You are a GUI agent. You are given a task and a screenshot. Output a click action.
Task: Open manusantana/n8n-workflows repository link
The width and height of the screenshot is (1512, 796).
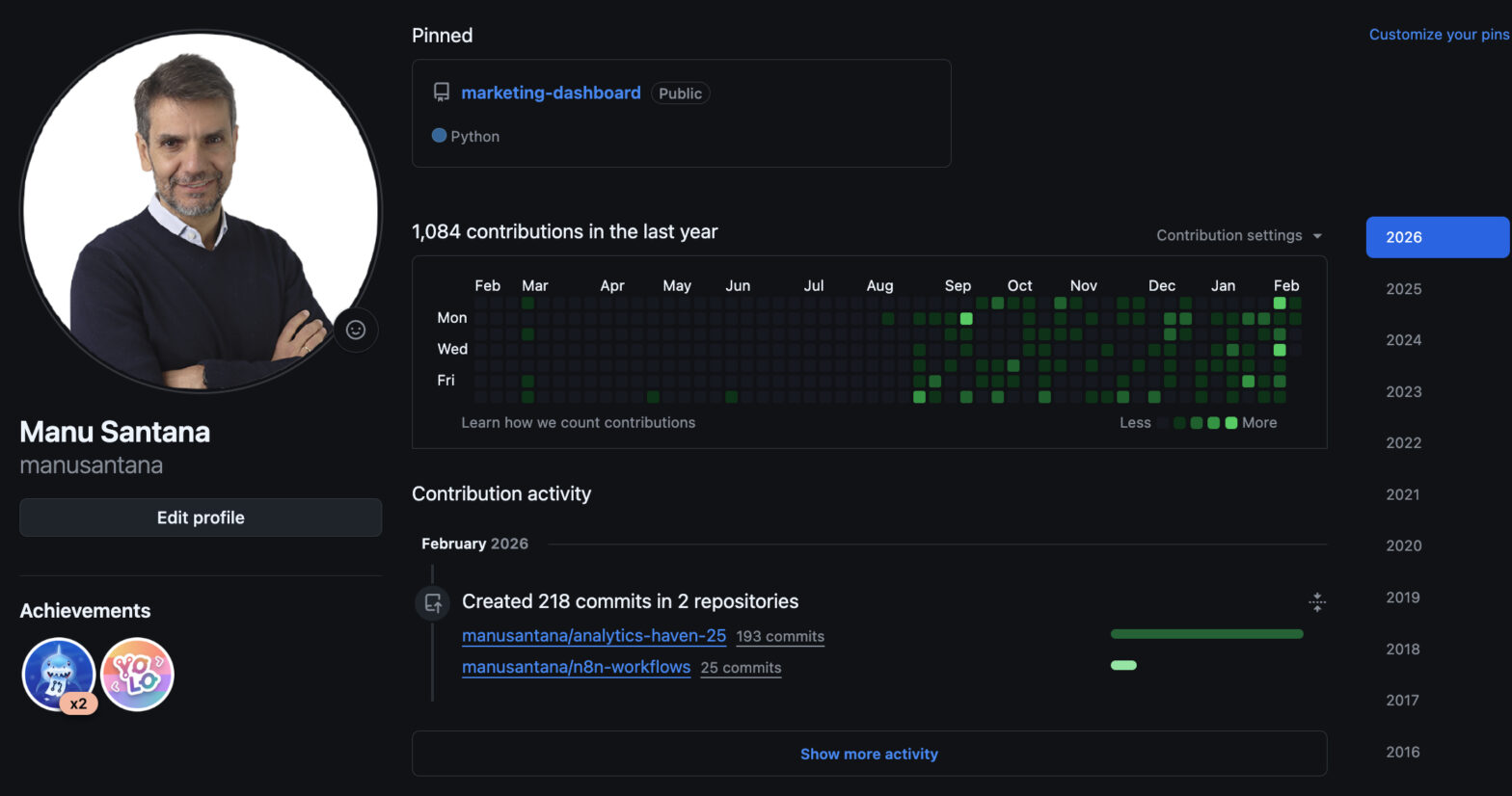pos(577,667)
